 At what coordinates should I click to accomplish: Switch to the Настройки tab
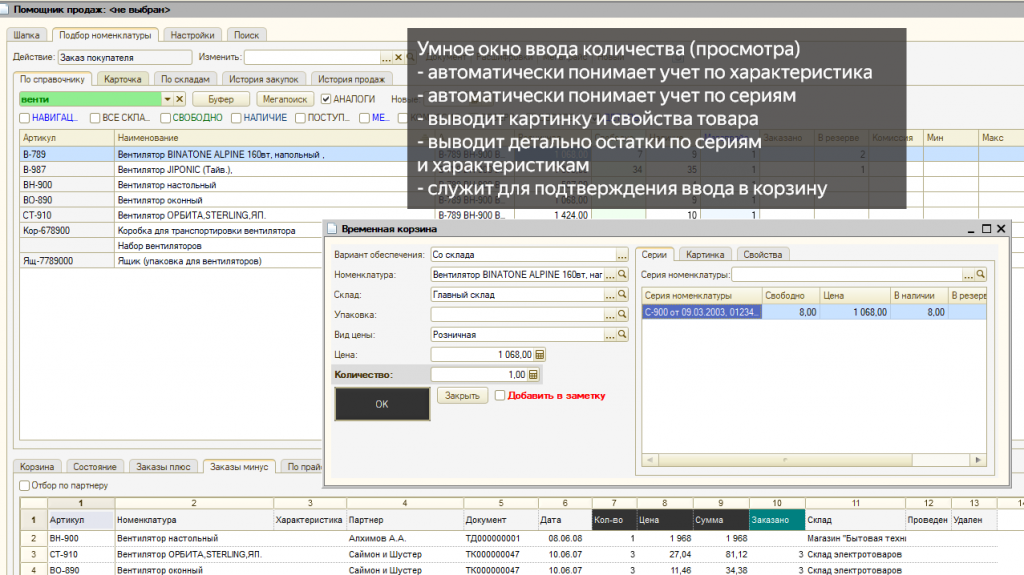pos(193,35)
